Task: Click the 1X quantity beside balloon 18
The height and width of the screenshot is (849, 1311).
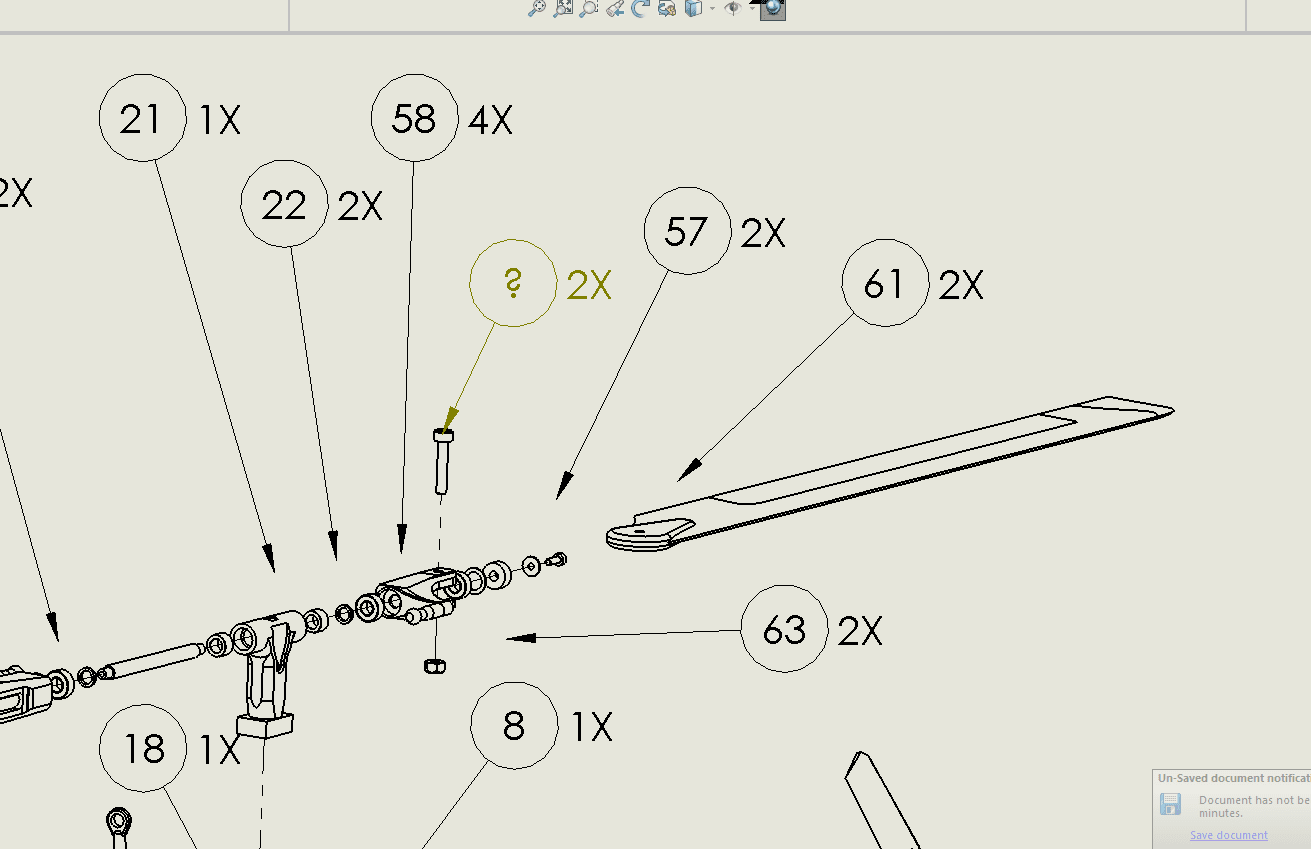Action: point(220,750)
